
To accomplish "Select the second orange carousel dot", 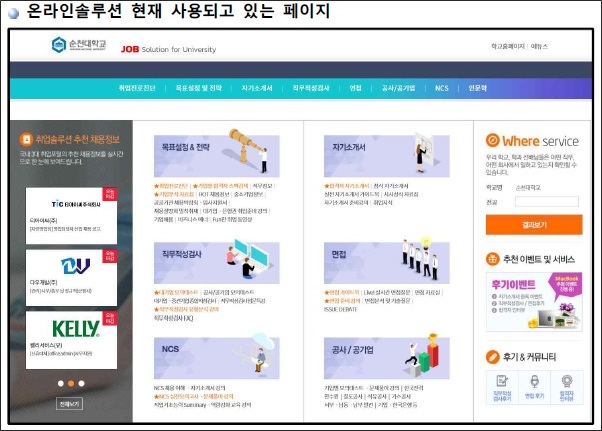I will (x=70, y=383).
